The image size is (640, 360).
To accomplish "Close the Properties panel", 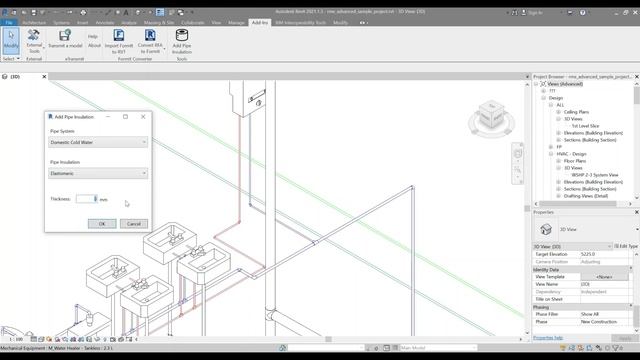I will (x=636, y=212).
